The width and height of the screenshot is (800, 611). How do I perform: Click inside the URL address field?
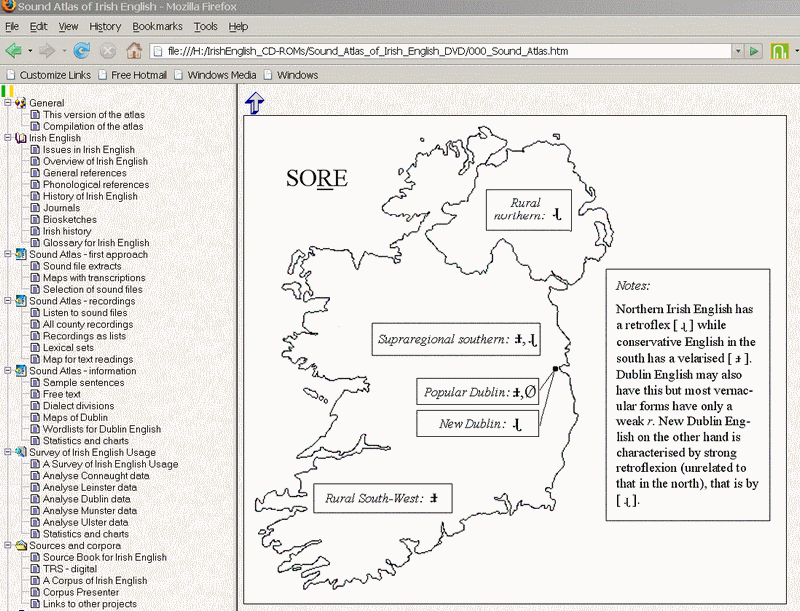(x=440, y=50)
